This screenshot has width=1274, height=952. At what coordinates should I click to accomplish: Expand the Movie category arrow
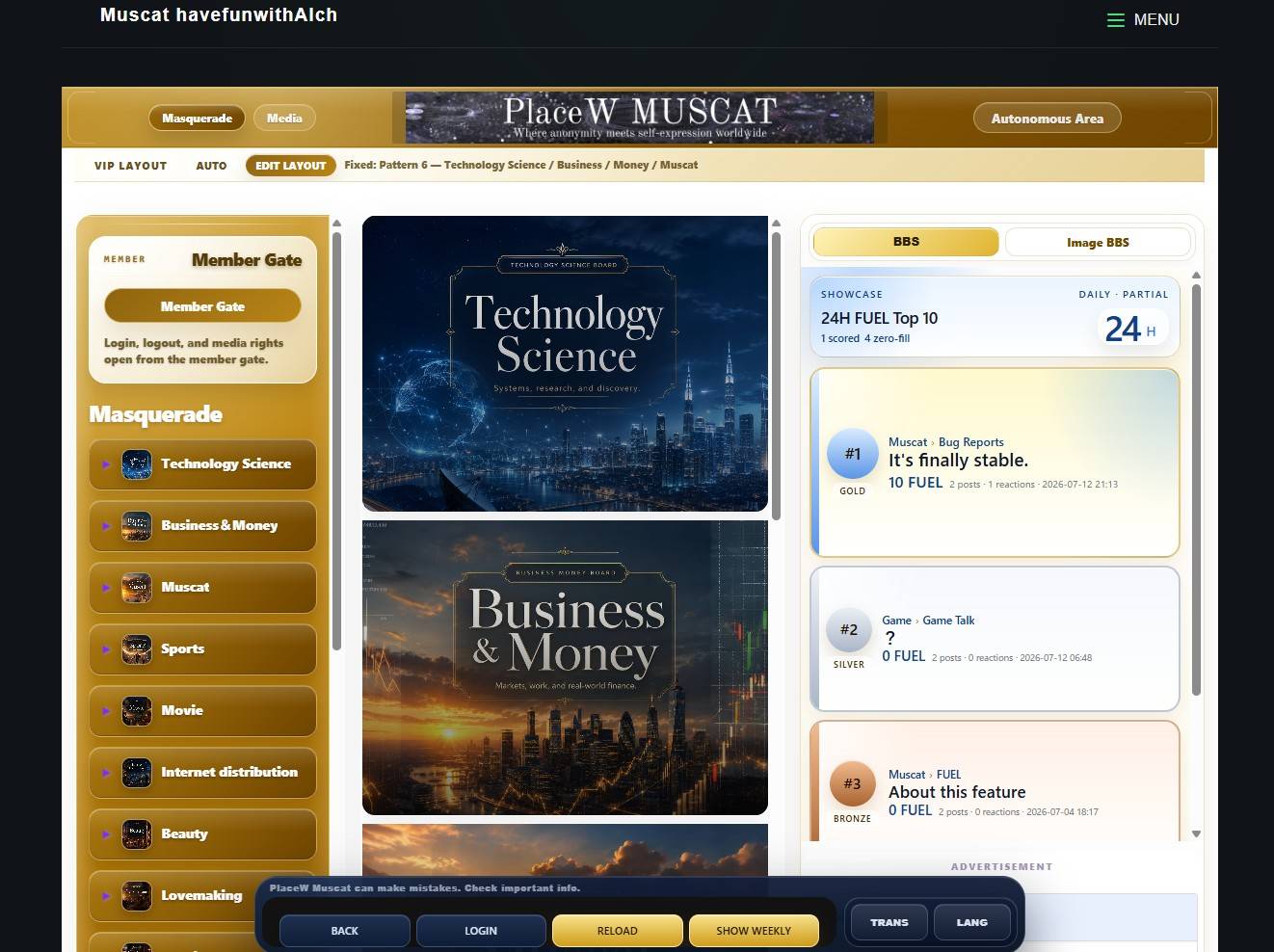tap(106, 711)
